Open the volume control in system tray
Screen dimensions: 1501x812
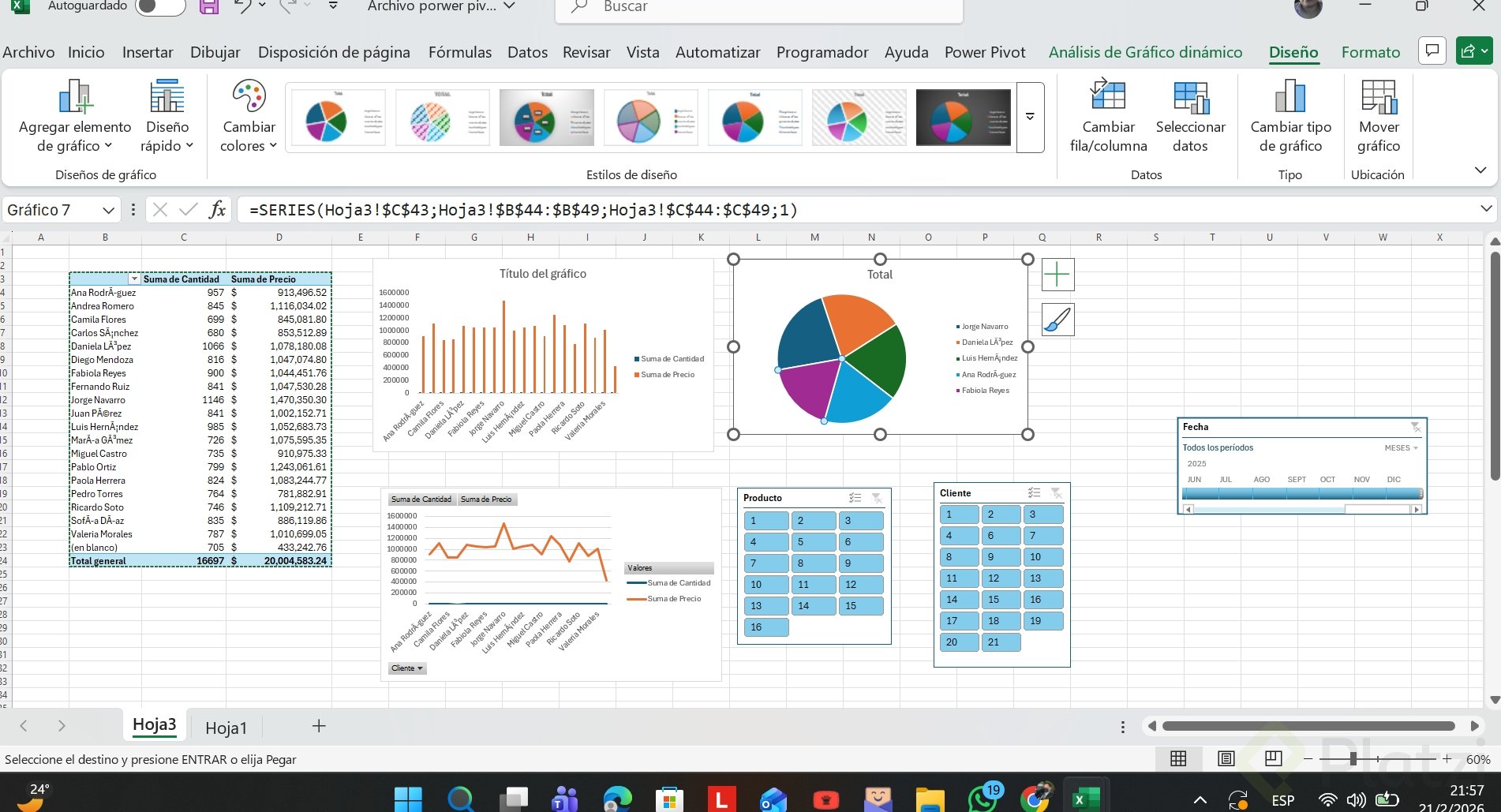(x=1357, y=800)
